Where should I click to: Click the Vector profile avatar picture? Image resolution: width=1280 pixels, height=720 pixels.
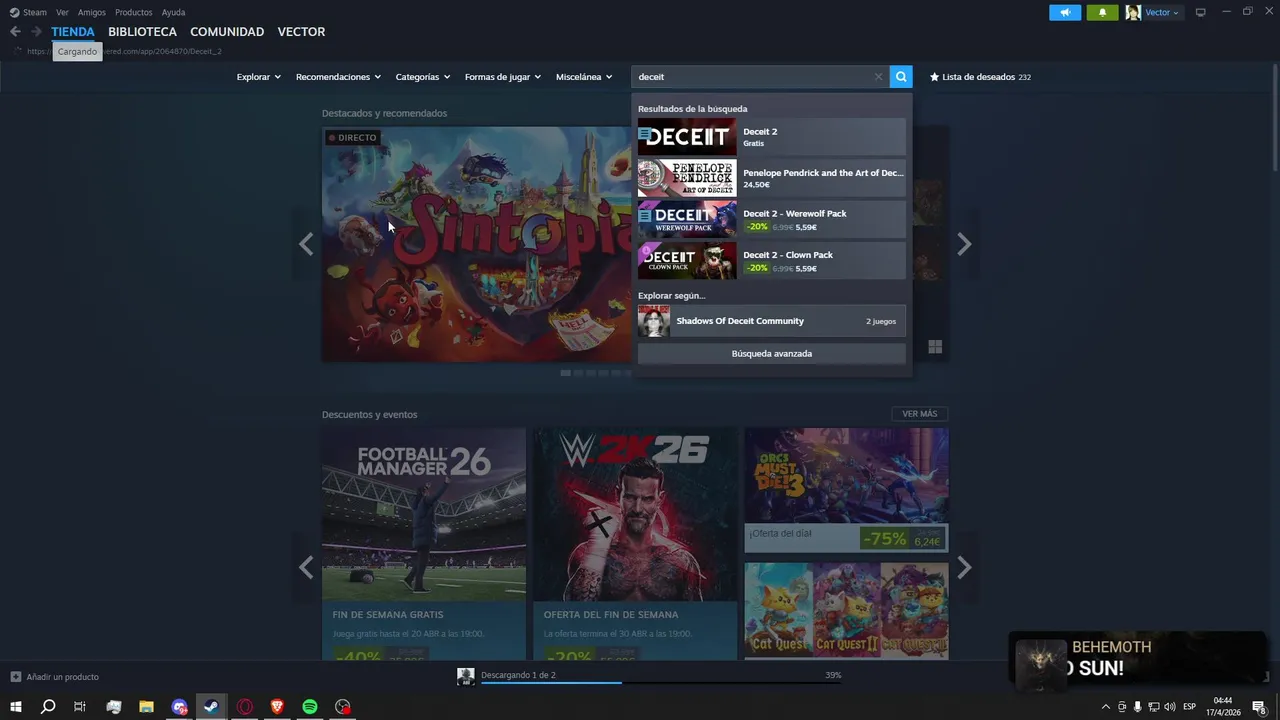coord(1133,13)
